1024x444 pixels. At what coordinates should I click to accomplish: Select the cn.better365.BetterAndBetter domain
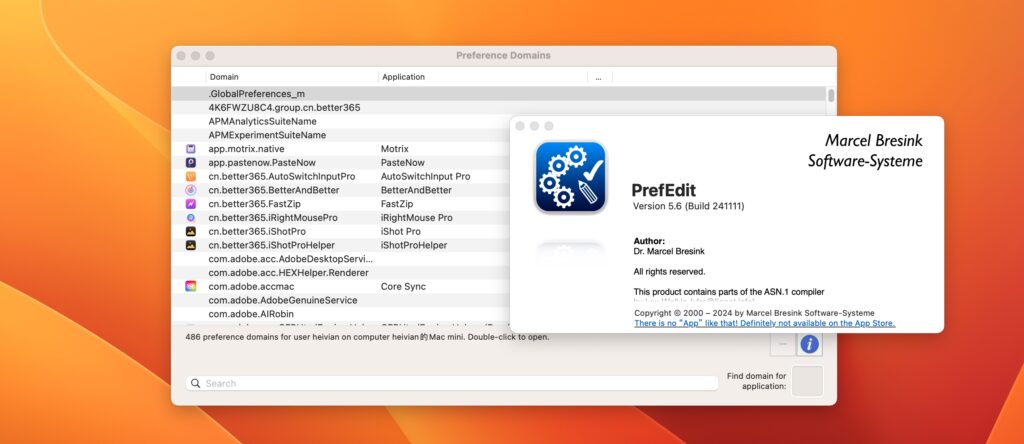(274, 190)
